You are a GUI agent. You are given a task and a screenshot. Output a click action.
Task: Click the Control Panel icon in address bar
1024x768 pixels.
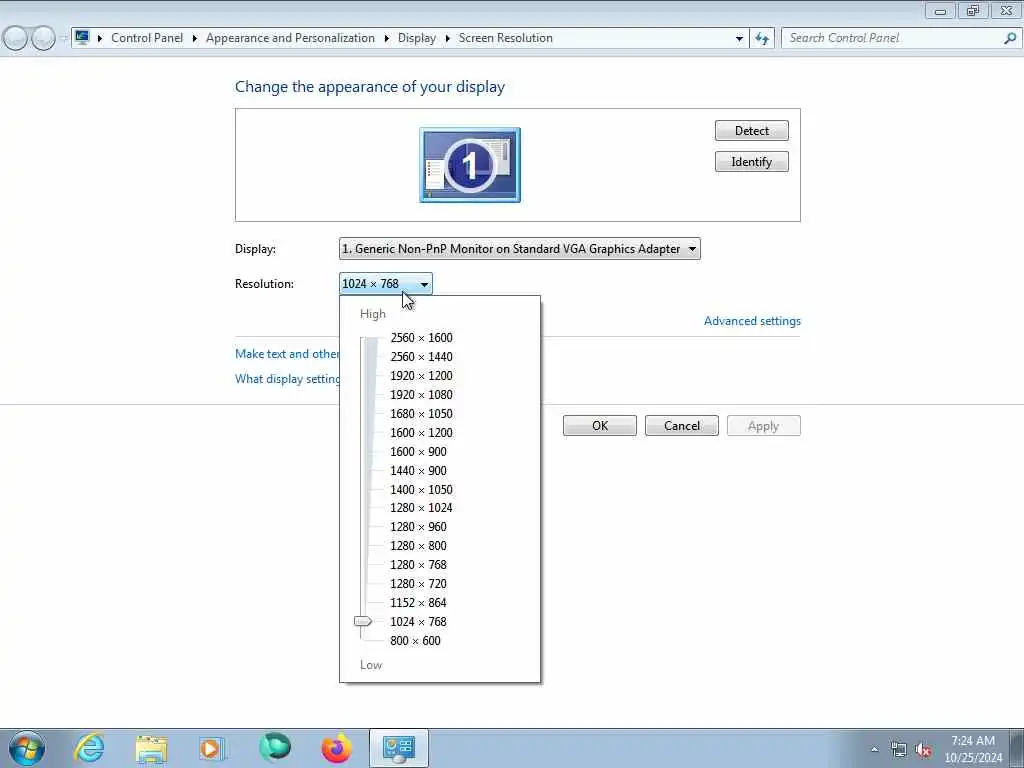82,37
